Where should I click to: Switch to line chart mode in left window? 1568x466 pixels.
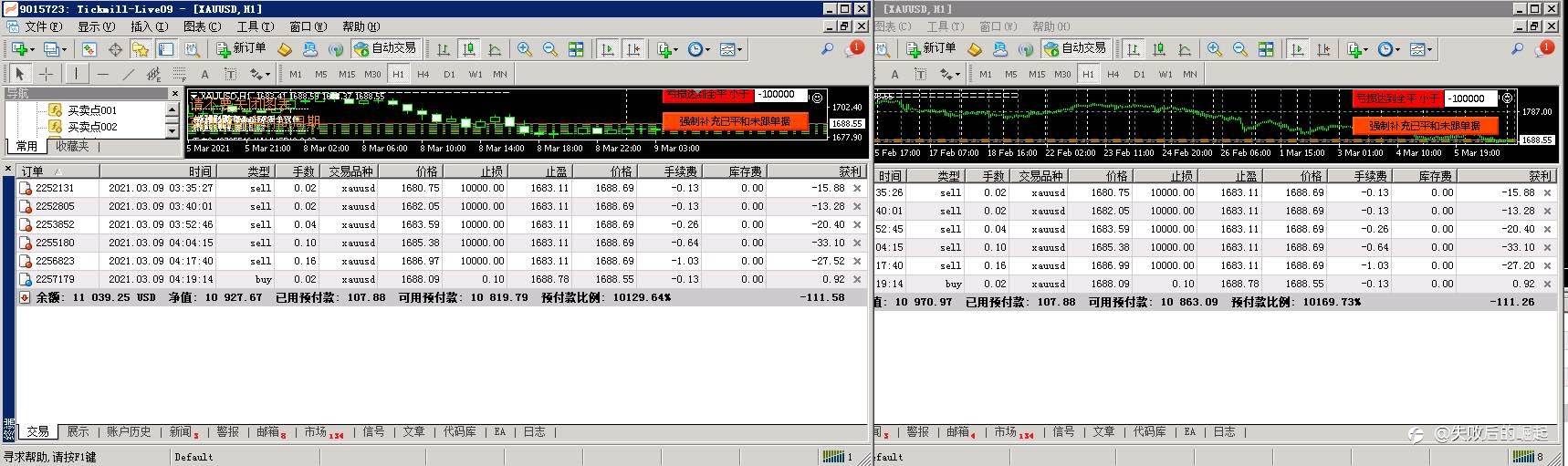(x=495, y=49)
